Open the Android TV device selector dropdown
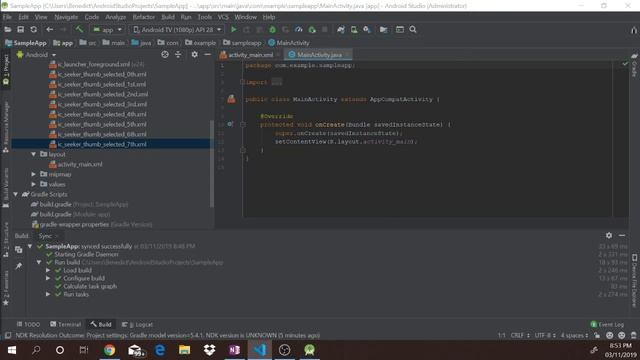 177,29
